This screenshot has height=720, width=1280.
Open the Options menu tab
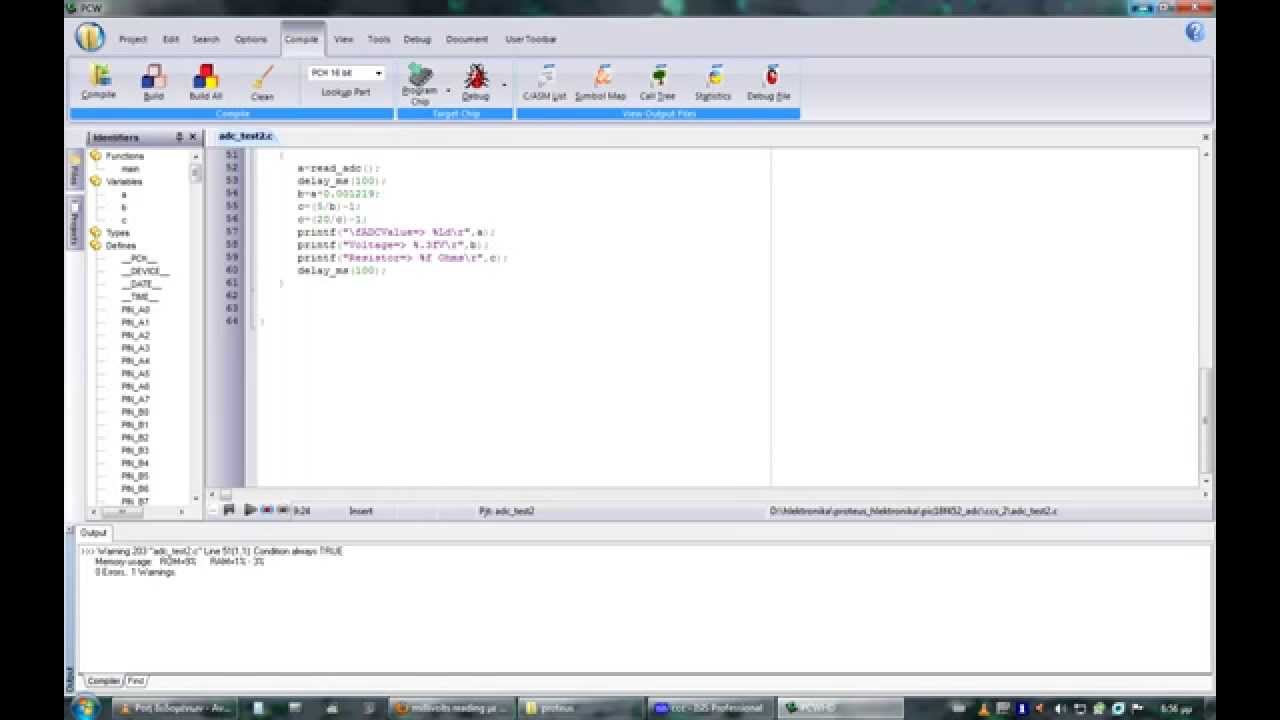tap(251, 39)
